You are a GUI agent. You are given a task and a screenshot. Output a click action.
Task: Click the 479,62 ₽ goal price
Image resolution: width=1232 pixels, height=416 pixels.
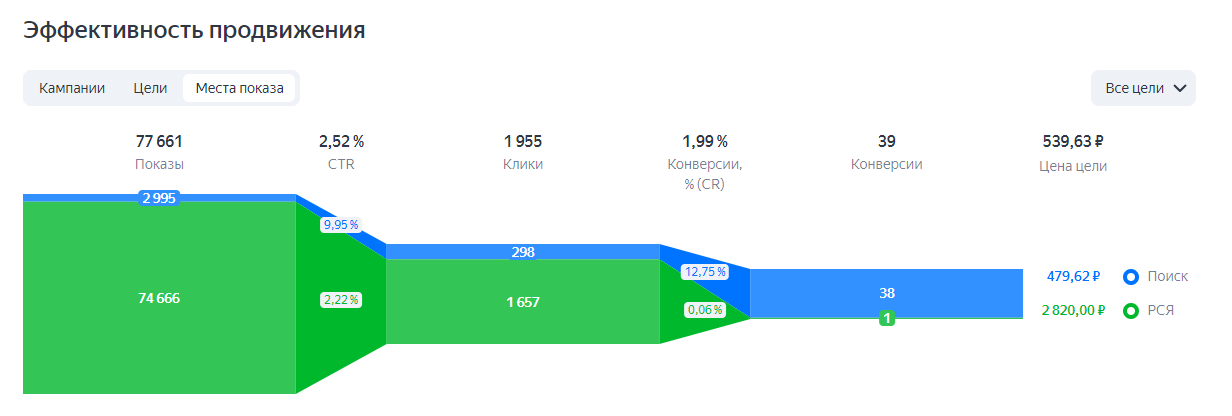click(x=1074, y=277)
